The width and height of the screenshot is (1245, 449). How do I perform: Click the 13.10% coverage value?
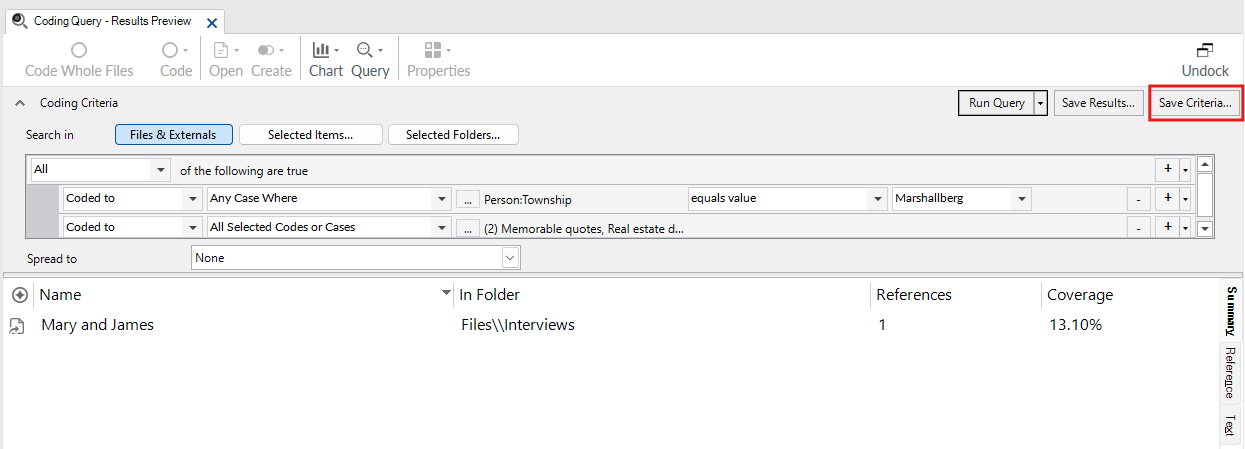[x=1074, y=325]
